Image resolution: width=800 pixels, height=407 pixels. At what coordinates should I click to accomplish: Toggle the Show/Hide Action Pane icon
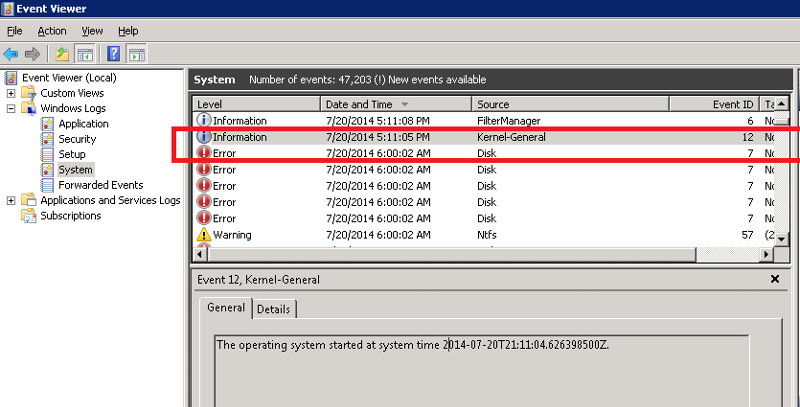click(137, 54)
